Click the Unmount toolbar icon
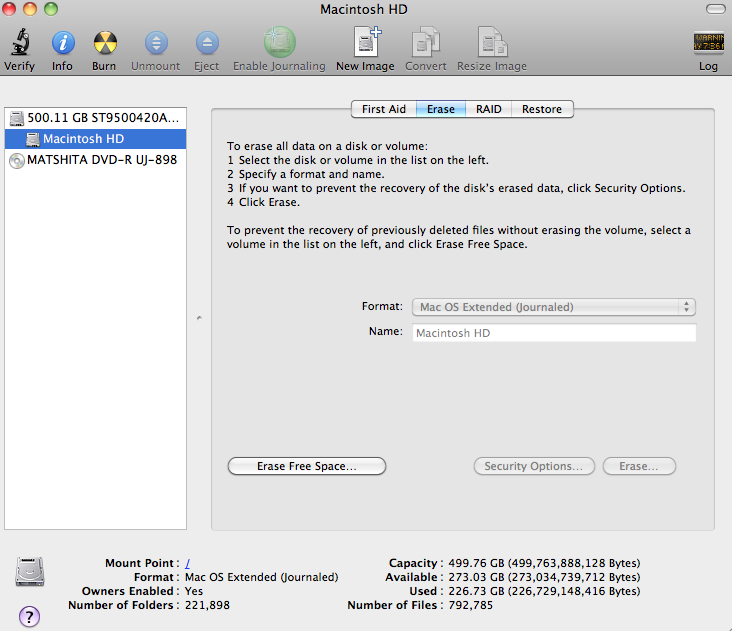The height and width of the screenshot is (631, 732). tap(156, 43)
